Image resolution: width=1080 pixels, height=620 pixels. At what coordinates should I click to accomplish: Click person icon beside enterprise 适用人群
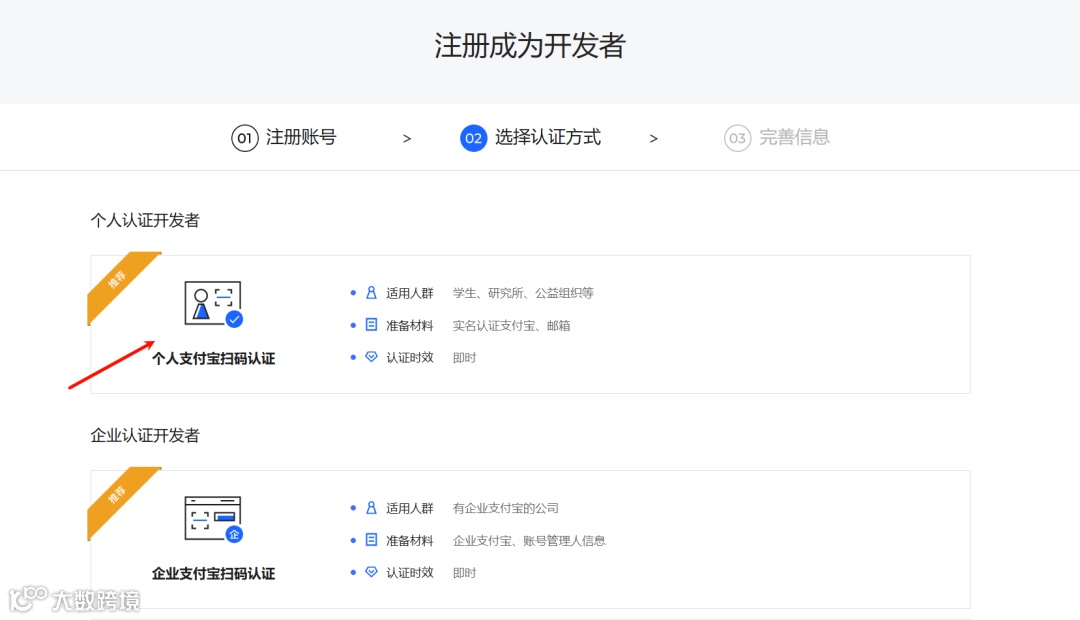[x=371, y=508]
